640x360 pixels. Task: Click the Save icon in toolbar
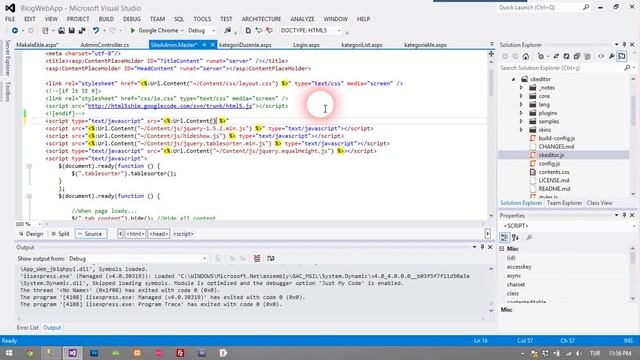[x=72, y=31]
